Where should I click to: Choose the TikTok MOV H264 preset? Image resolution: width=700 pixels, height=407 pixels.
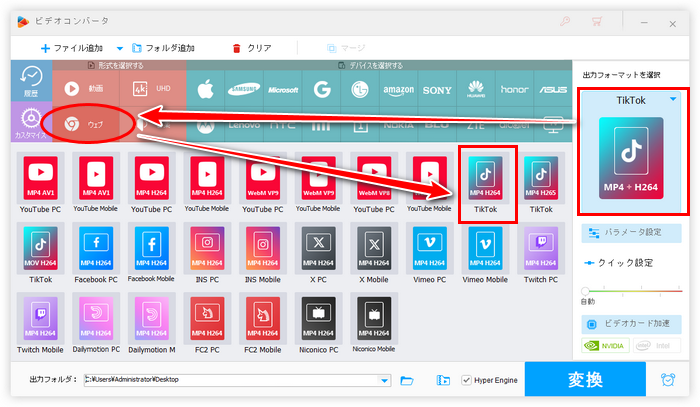40,253
